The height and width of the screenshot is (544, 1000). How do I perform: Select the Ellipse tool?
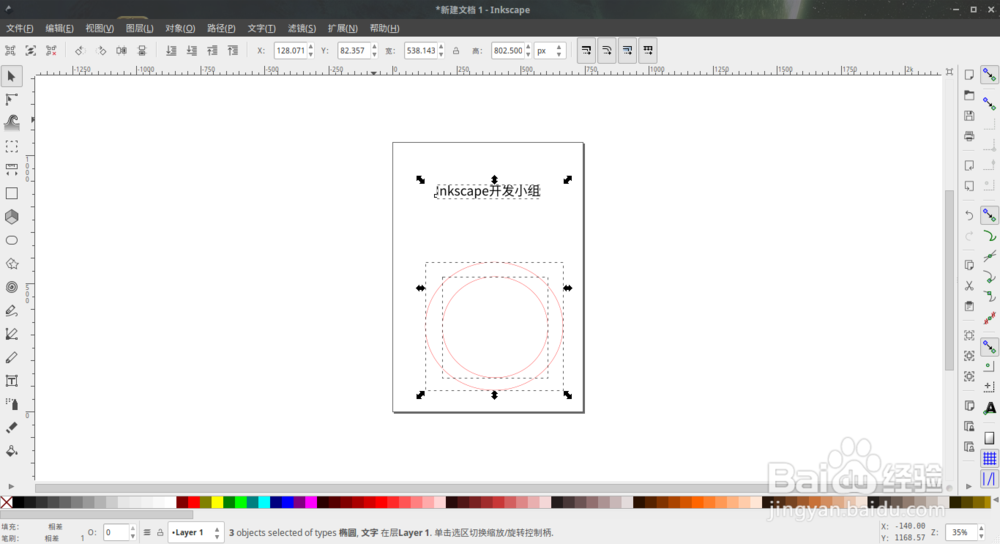point(11,240)
